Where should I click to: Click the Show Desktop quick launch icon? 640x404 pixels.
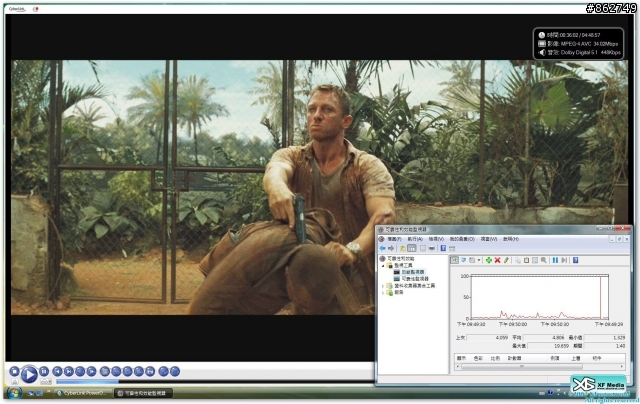[31, 393]
